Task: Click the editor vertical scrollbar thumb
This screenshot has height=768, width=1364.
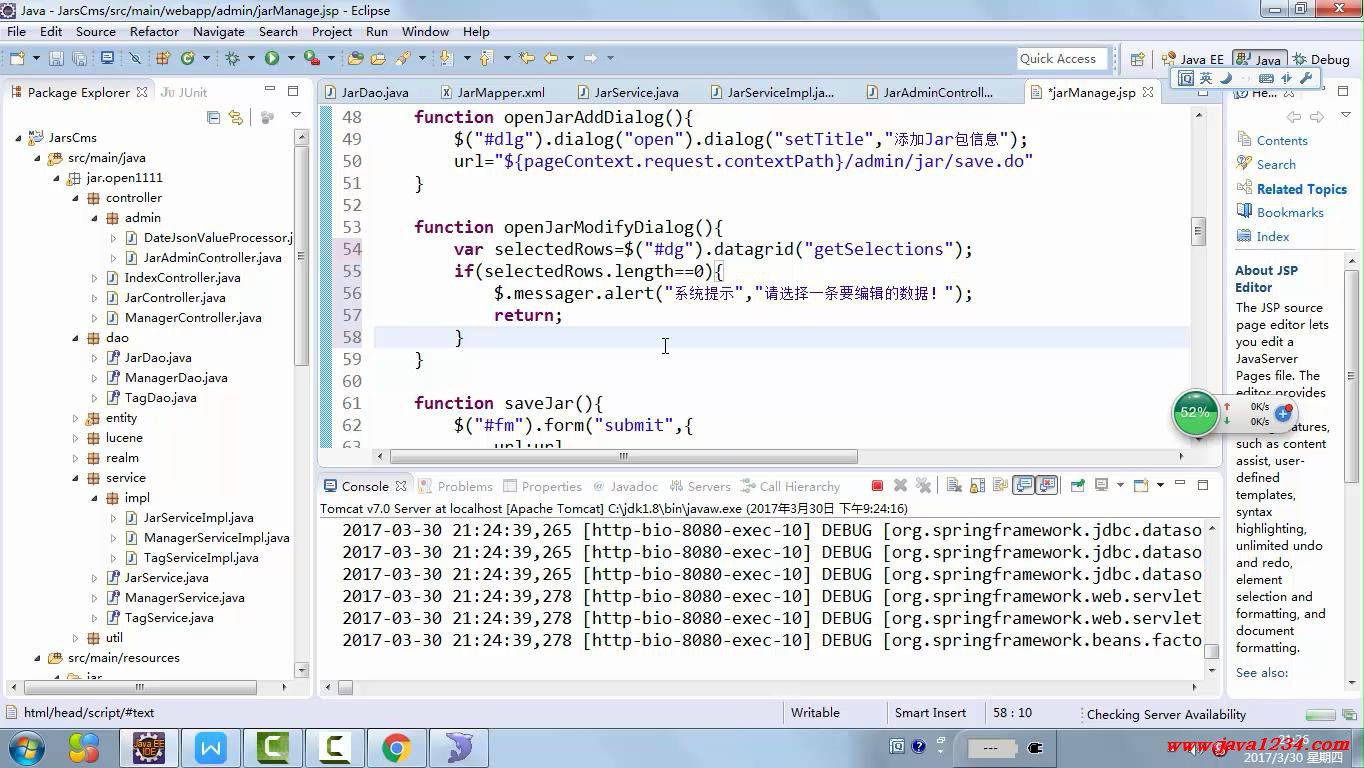Action: click(1198, 231)
